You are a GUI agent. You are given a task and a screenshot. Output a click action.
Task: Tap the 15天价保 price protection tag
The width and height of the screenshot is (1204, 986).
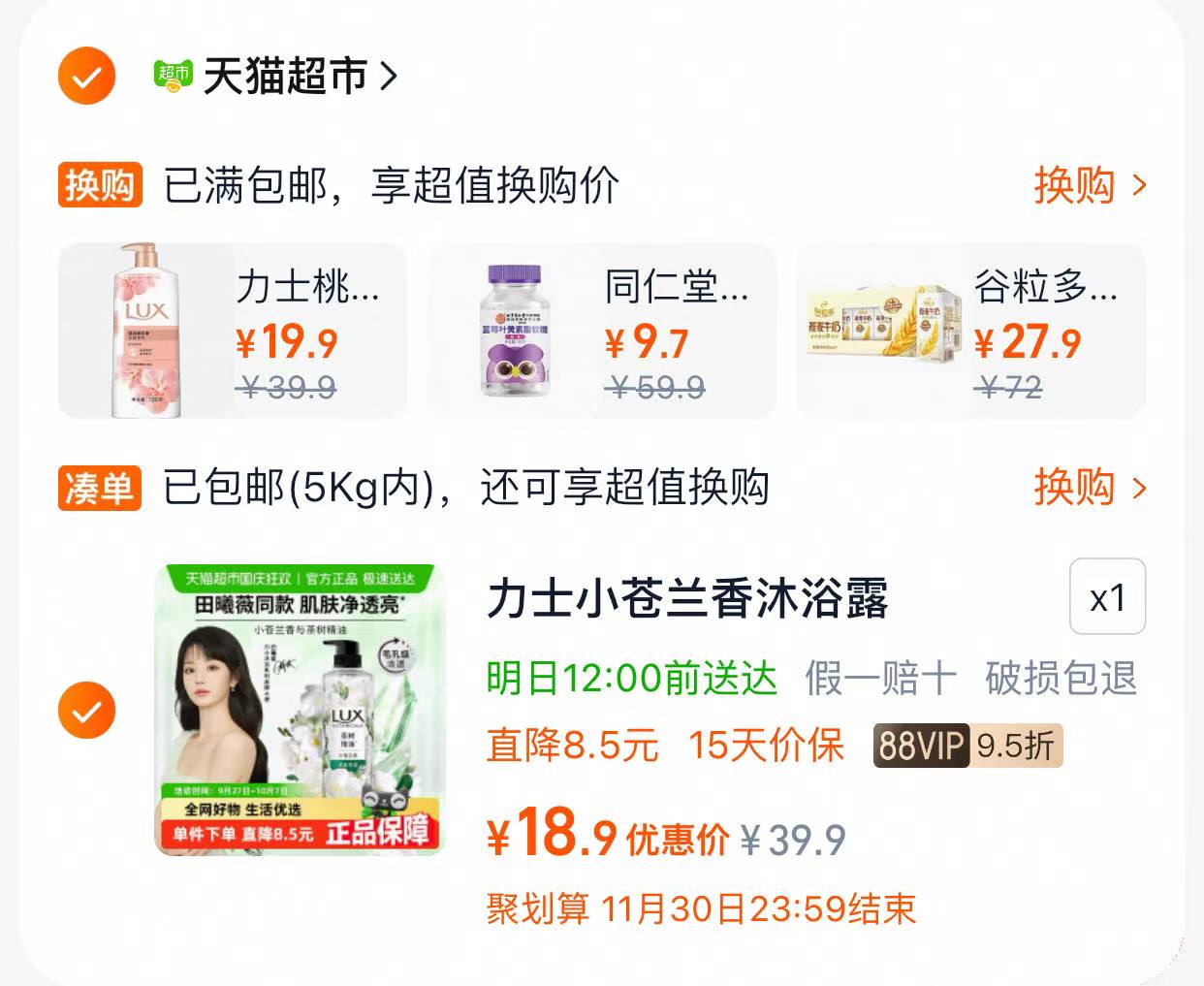tap(766, 746)
